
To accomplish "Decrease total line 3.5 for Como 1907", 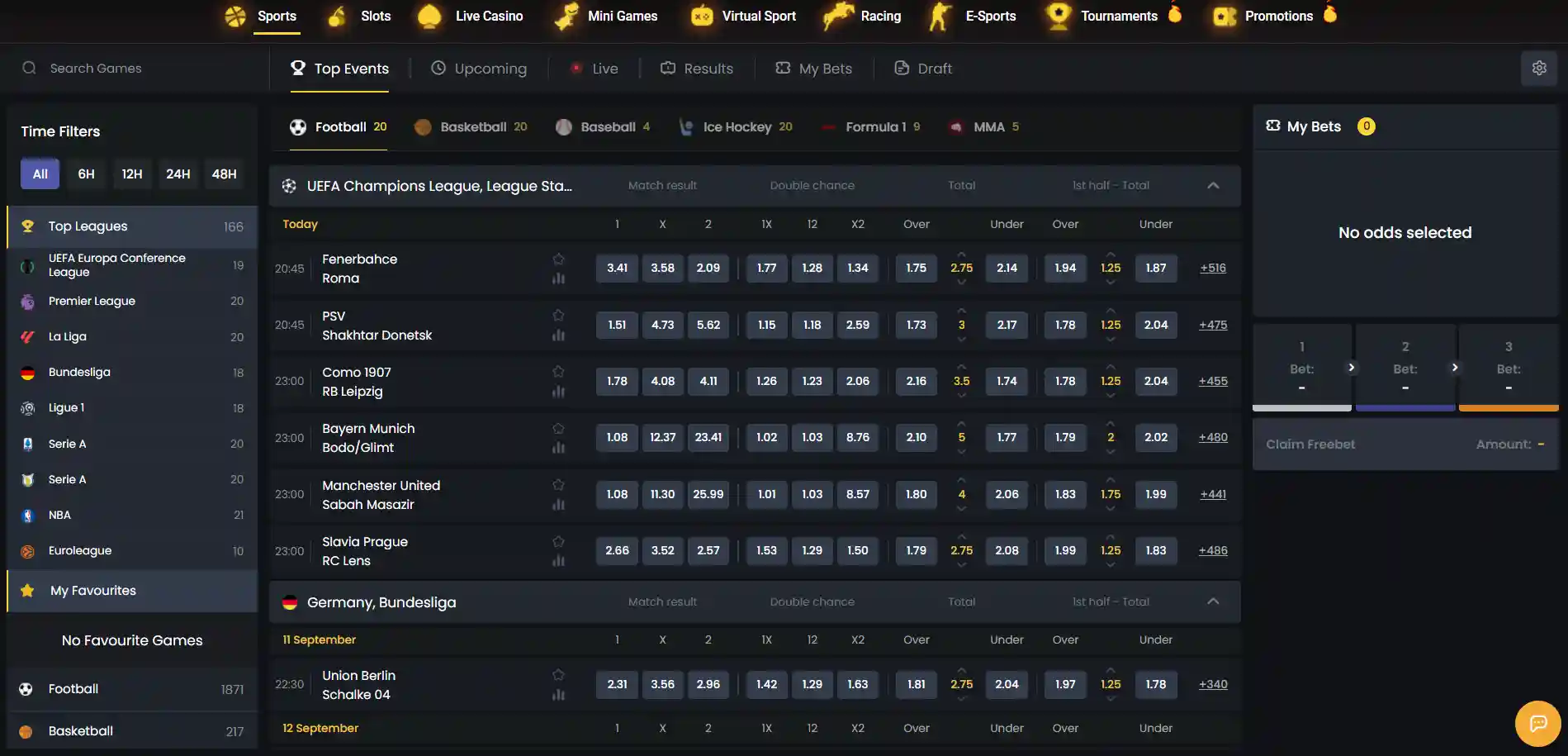I will 961,395.
